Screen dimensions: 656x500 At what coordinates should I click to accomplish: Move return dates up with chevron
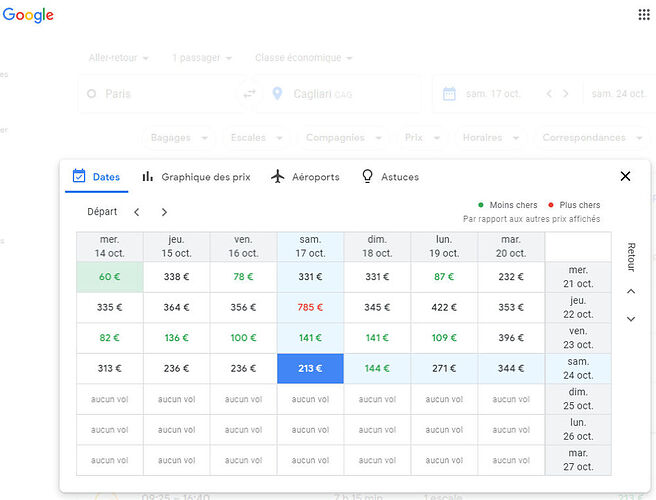click(x=631, y=291)
